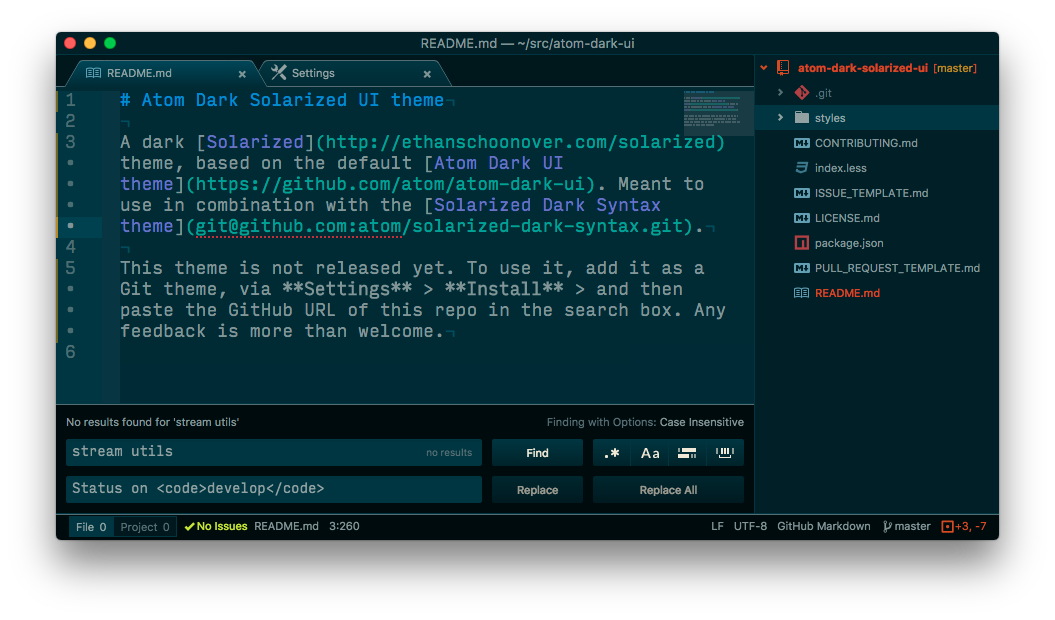Click the 3:260 cursor position indicator

(344, 526)
